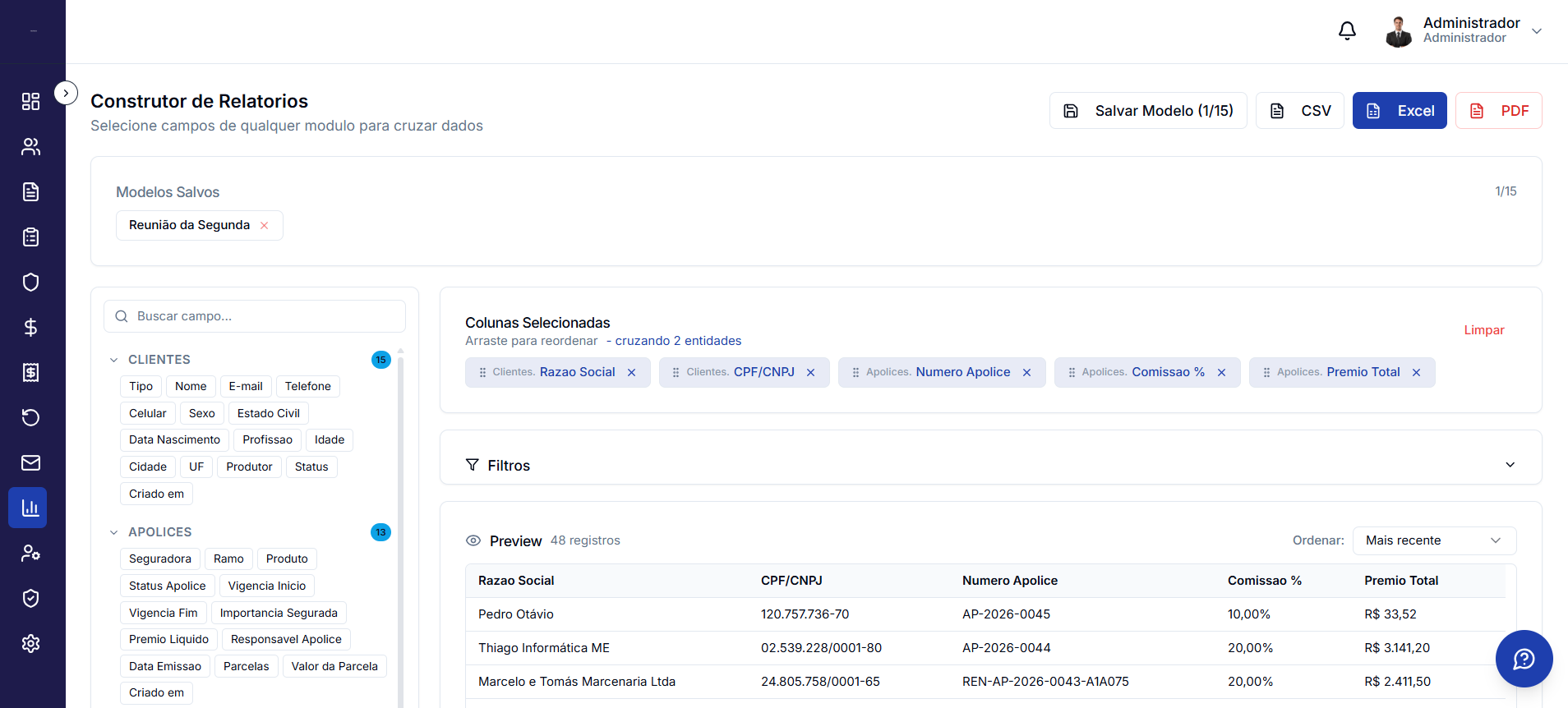The height and width of the screenshot is (708, 1568).
Task: Select the Thiago Informática ME row
Action: tap(985, 648)
